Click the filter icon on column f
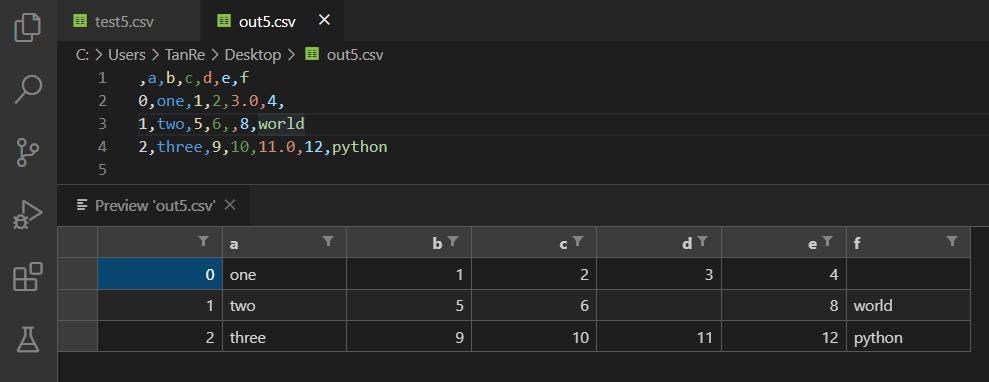Image resolution: width=989 pixels, height=382 pixels. click(952, 241)
